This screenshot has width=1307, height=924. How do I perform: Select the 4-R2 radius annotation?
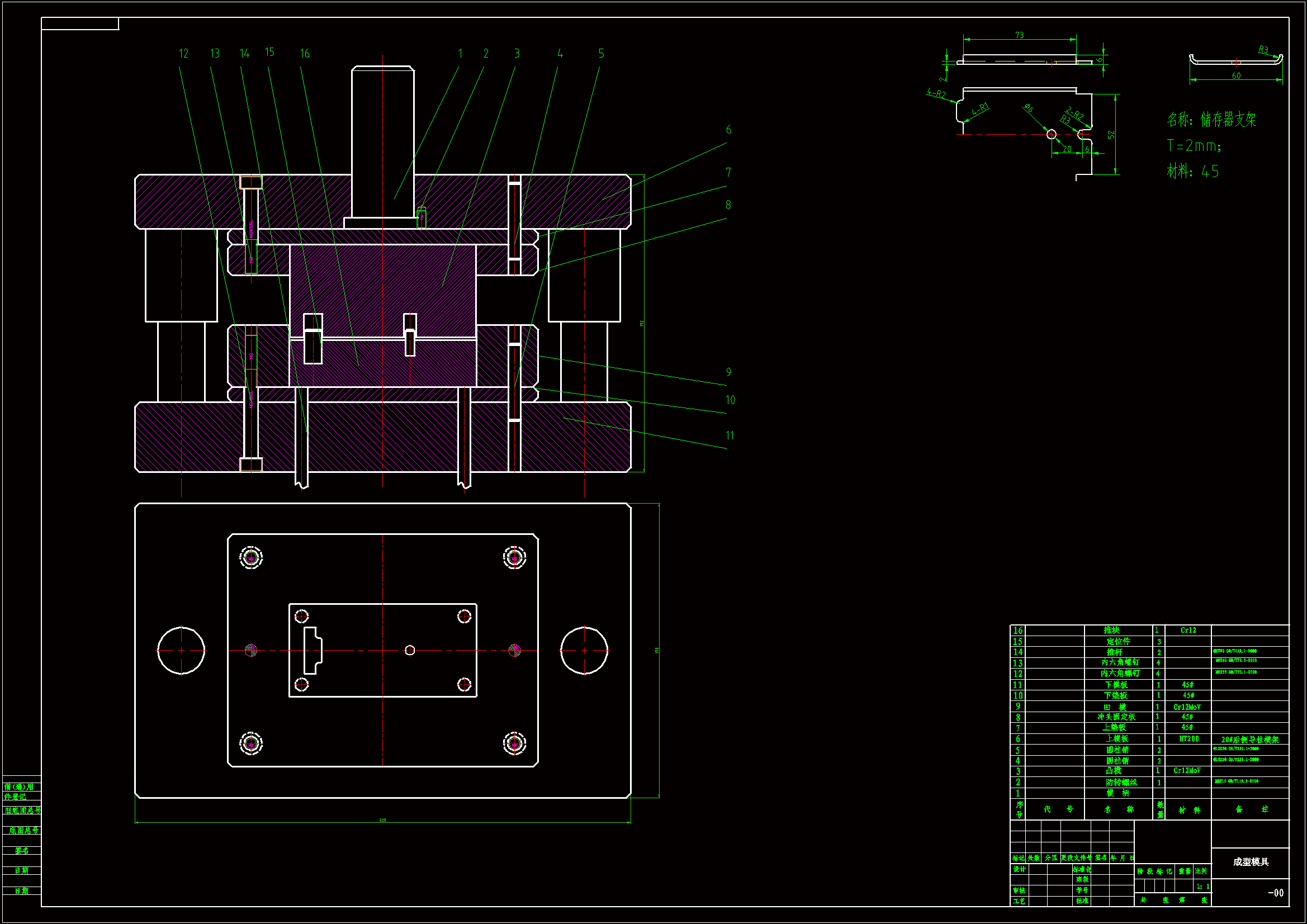(x=936, y=93)
